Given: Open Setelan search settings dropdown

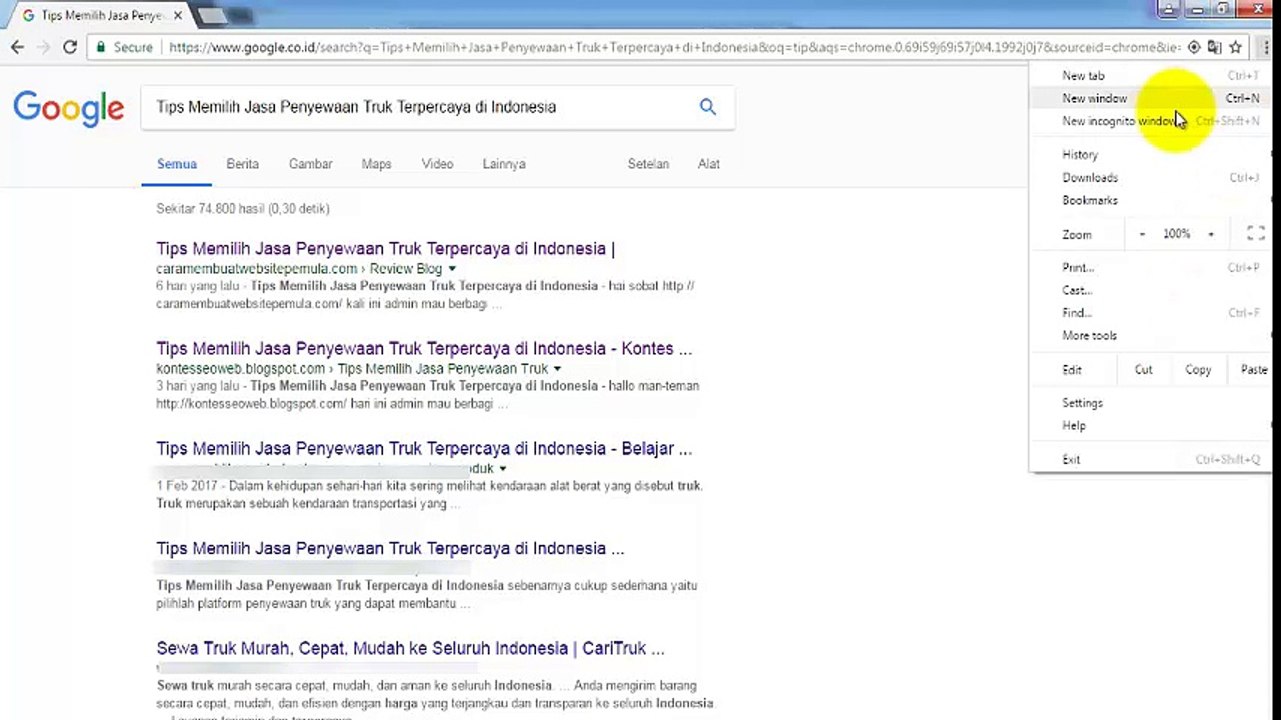Looking at the screenshot, I should [x=648, y=164].
